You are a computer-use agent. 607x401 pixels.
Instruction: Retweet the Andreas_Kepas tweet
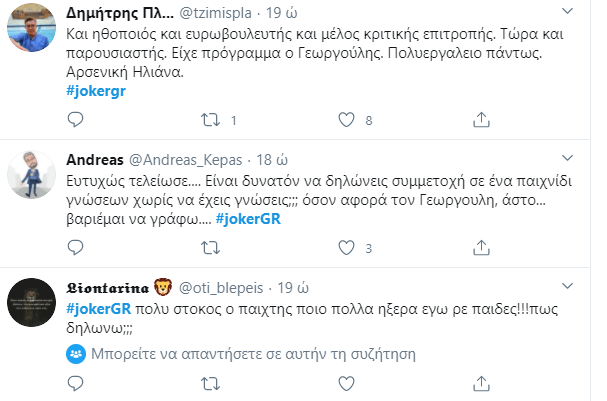pos(211,248)
